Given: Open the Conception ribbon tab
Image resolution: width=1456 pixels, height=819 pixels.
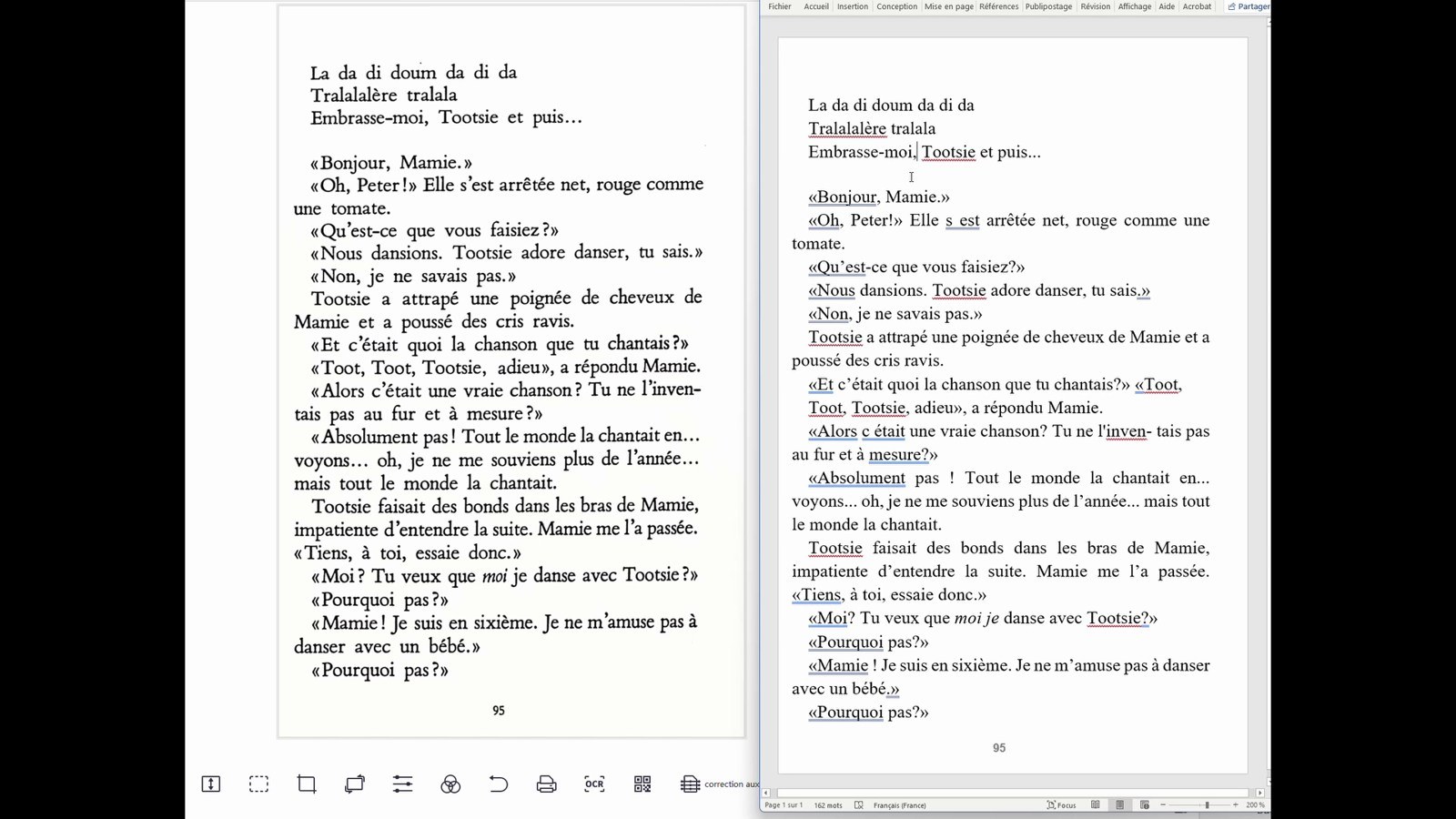Looking at the screenshot, I should 897,6.
